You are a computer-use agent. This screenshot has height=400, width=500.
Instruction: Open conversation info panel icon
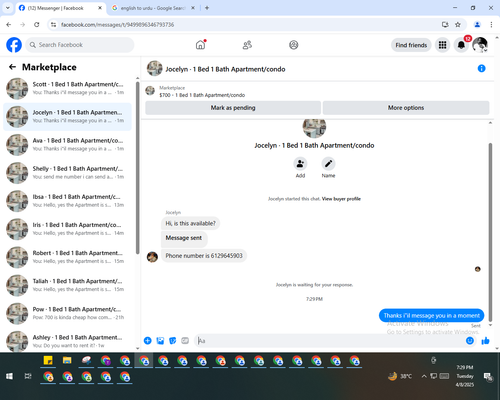pyautogui.click(x=481, y=68)
